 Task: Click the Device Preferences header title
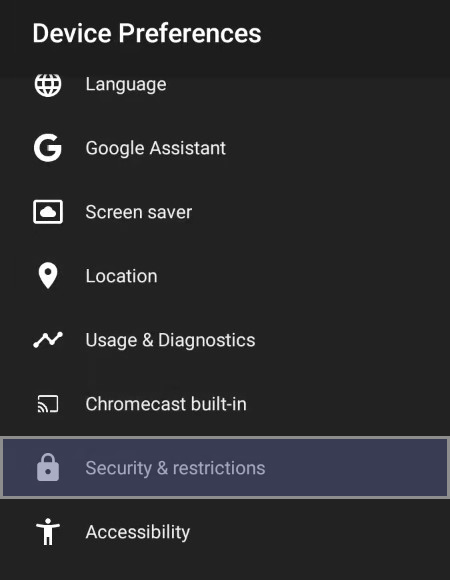tap(147, 33)
